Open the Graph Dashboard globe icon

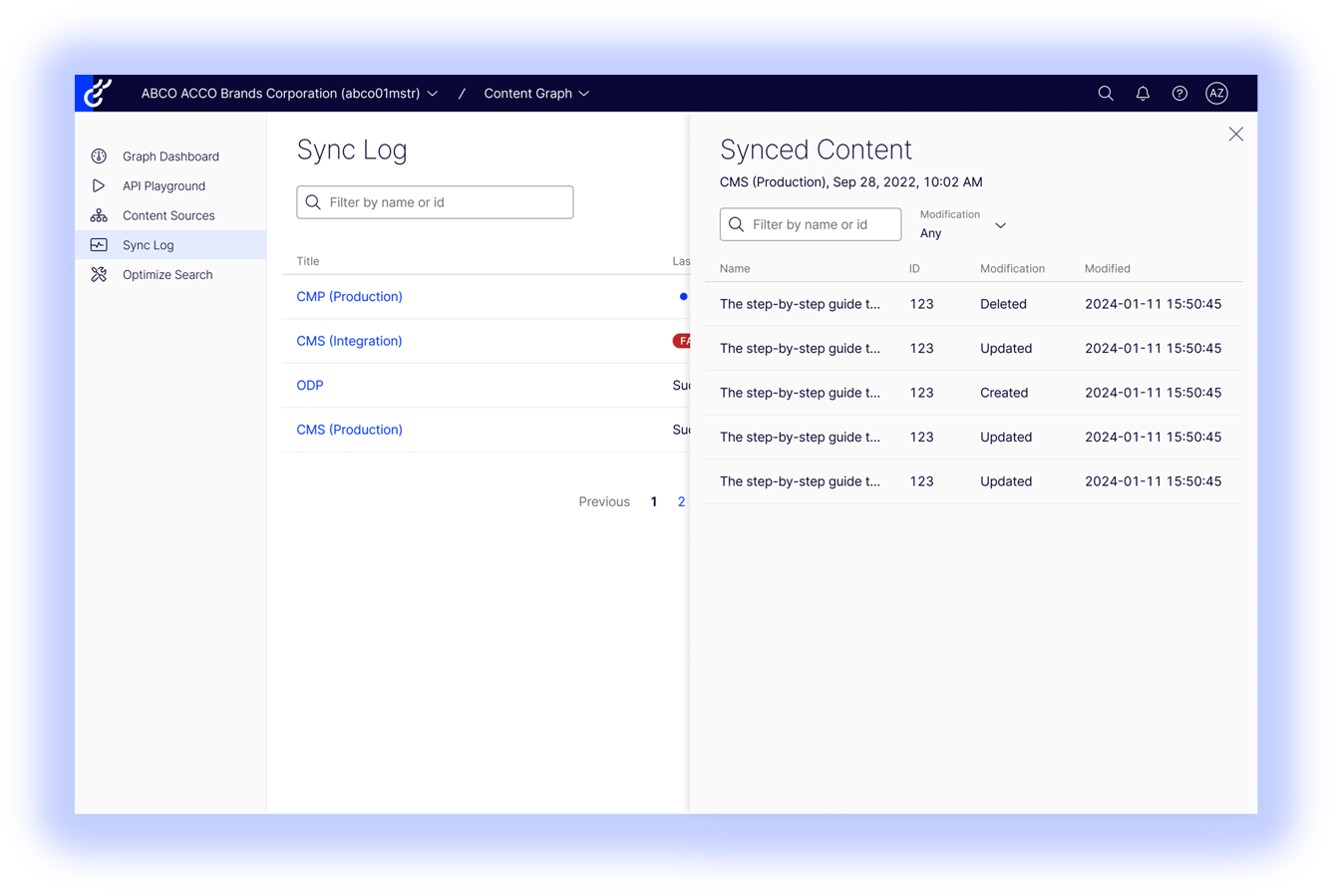coord(98,155)
